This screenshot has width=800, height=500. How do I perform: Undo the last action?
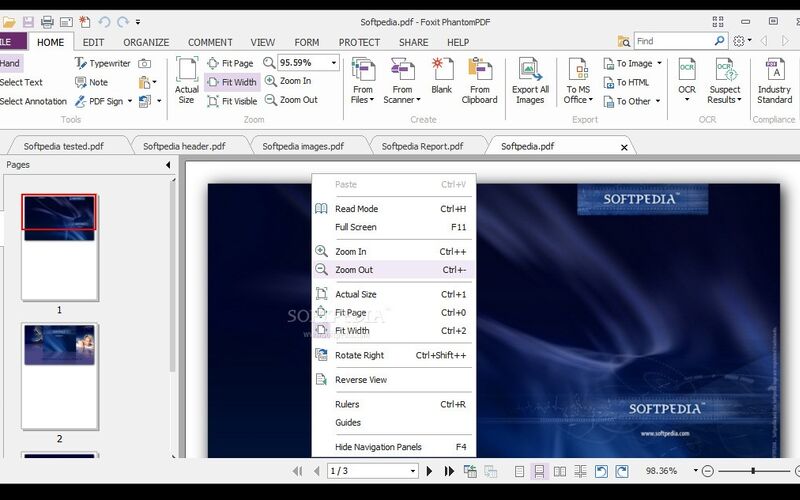point(105,22)
